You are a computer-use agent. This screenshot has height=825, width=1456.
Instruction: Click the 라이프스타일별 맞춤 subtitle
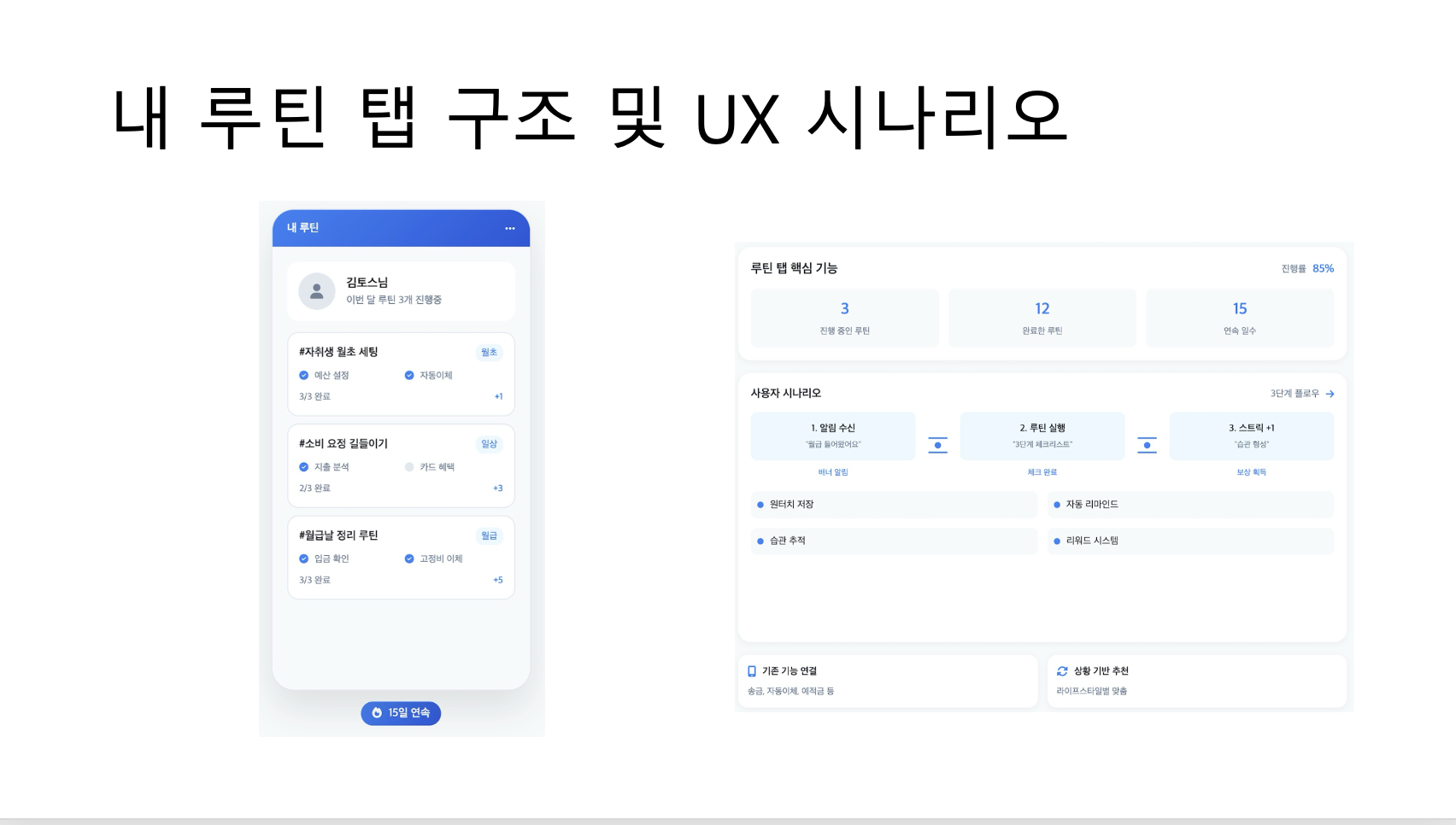[1091, 691]
